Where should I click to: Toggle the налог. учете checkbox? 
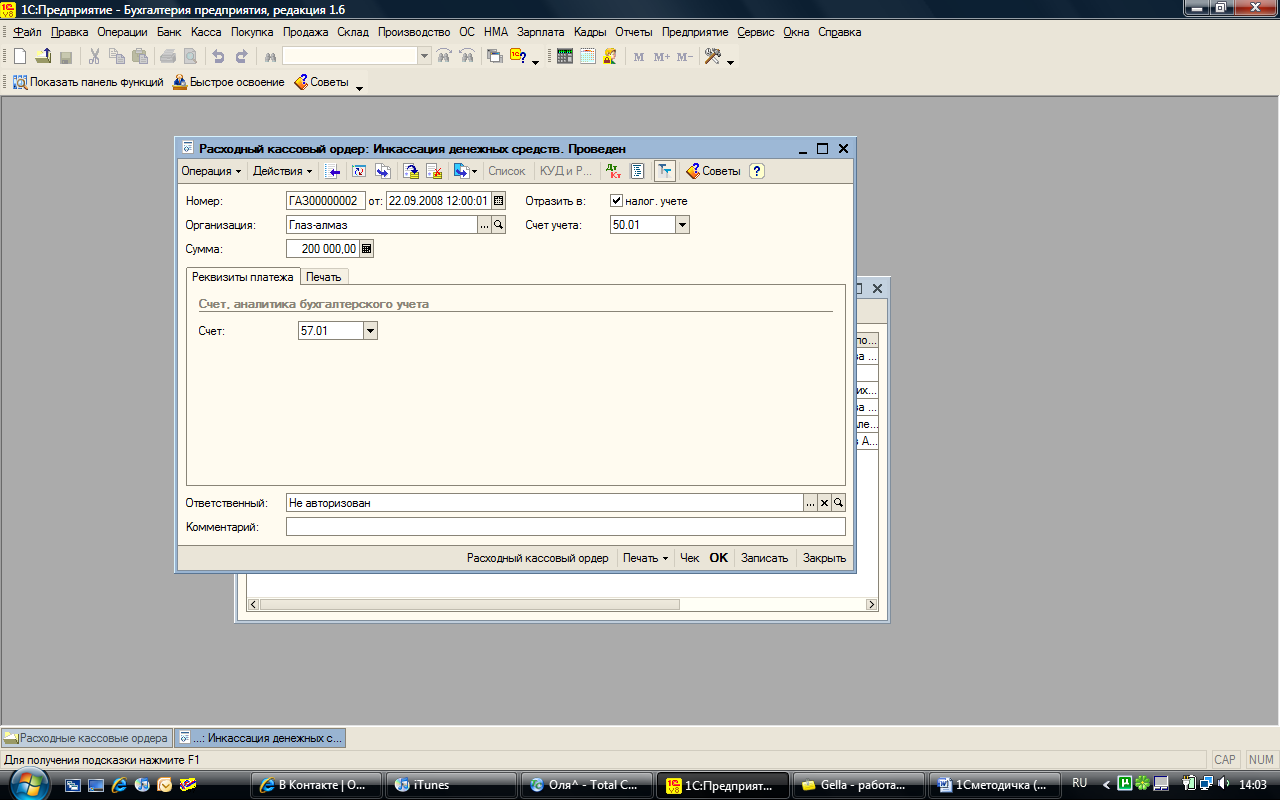pos(617,201)
